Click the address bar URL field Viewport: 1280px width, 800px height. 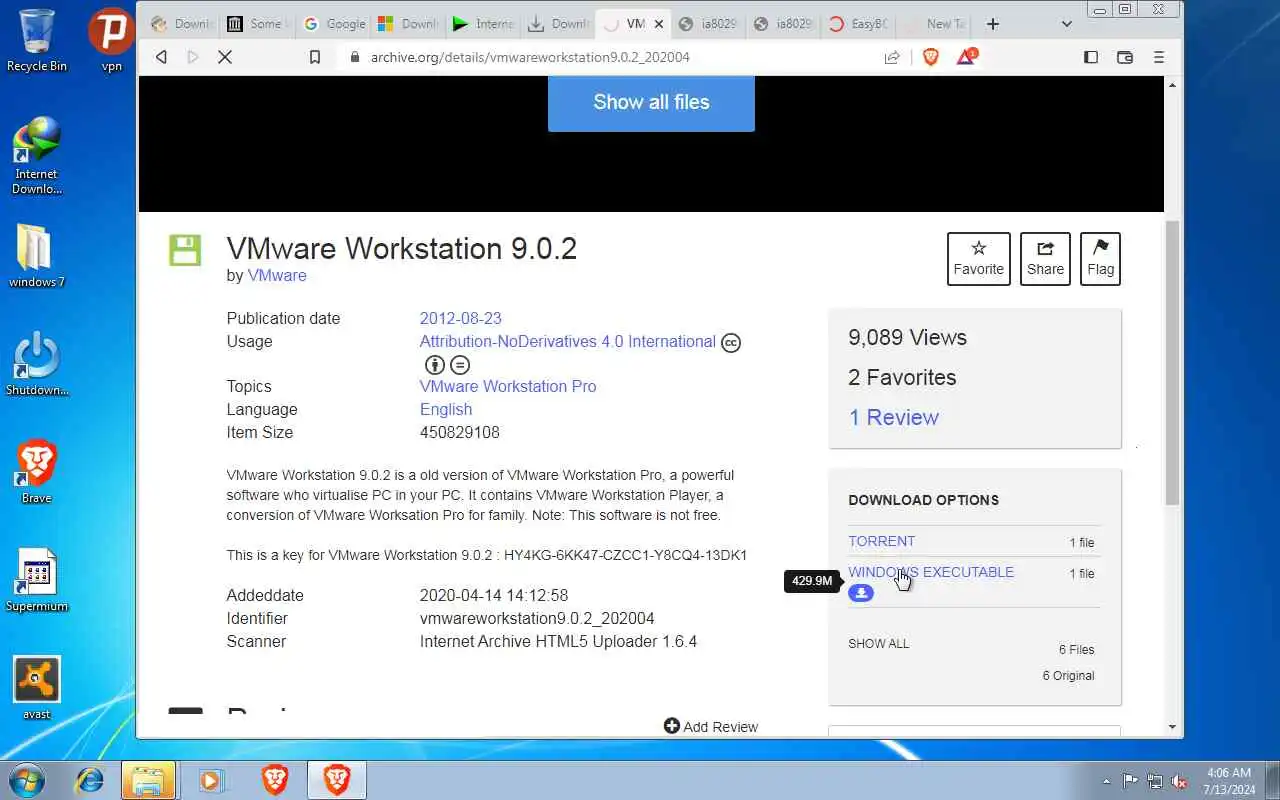pos(610,57)
